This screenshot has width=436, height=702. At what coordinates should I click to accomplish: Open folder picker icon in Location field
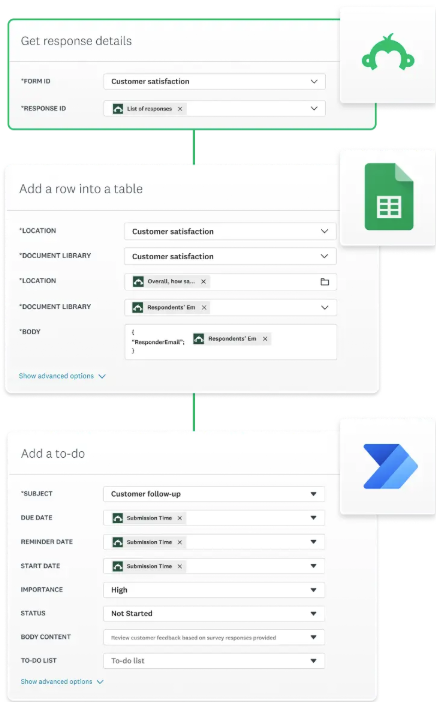[325, 282]
